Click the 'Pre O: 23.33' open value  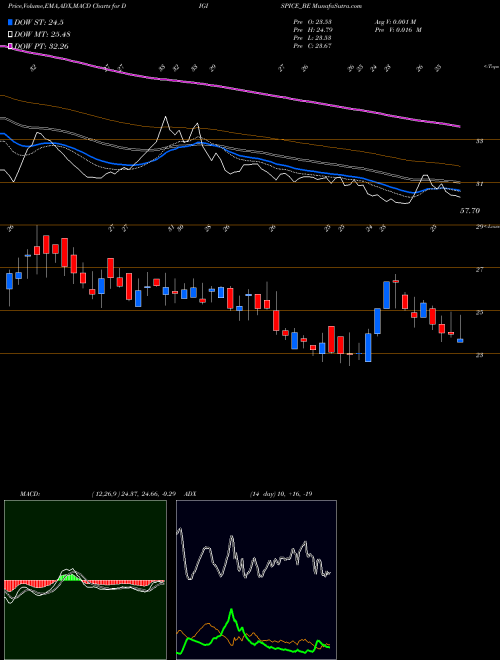tap(313, 22)
